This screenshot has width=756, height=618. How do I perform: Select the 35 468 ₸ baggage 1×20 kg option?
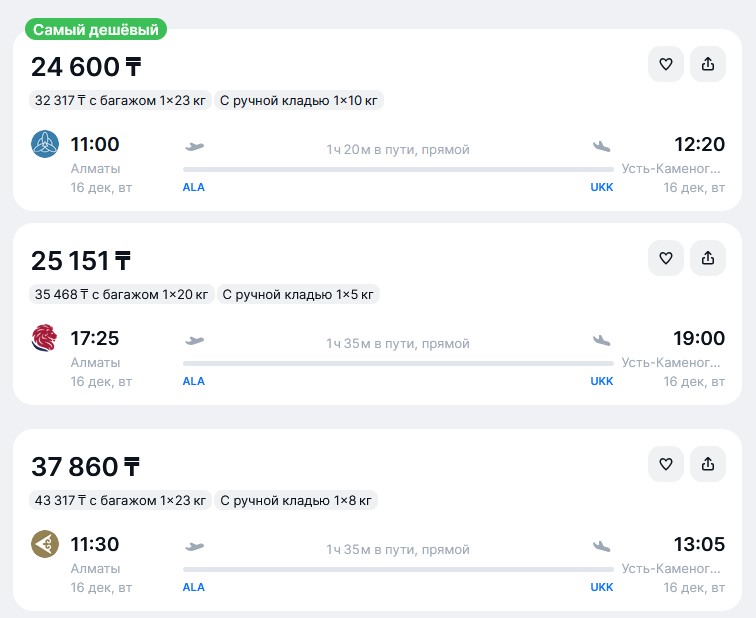click(121, 294)
